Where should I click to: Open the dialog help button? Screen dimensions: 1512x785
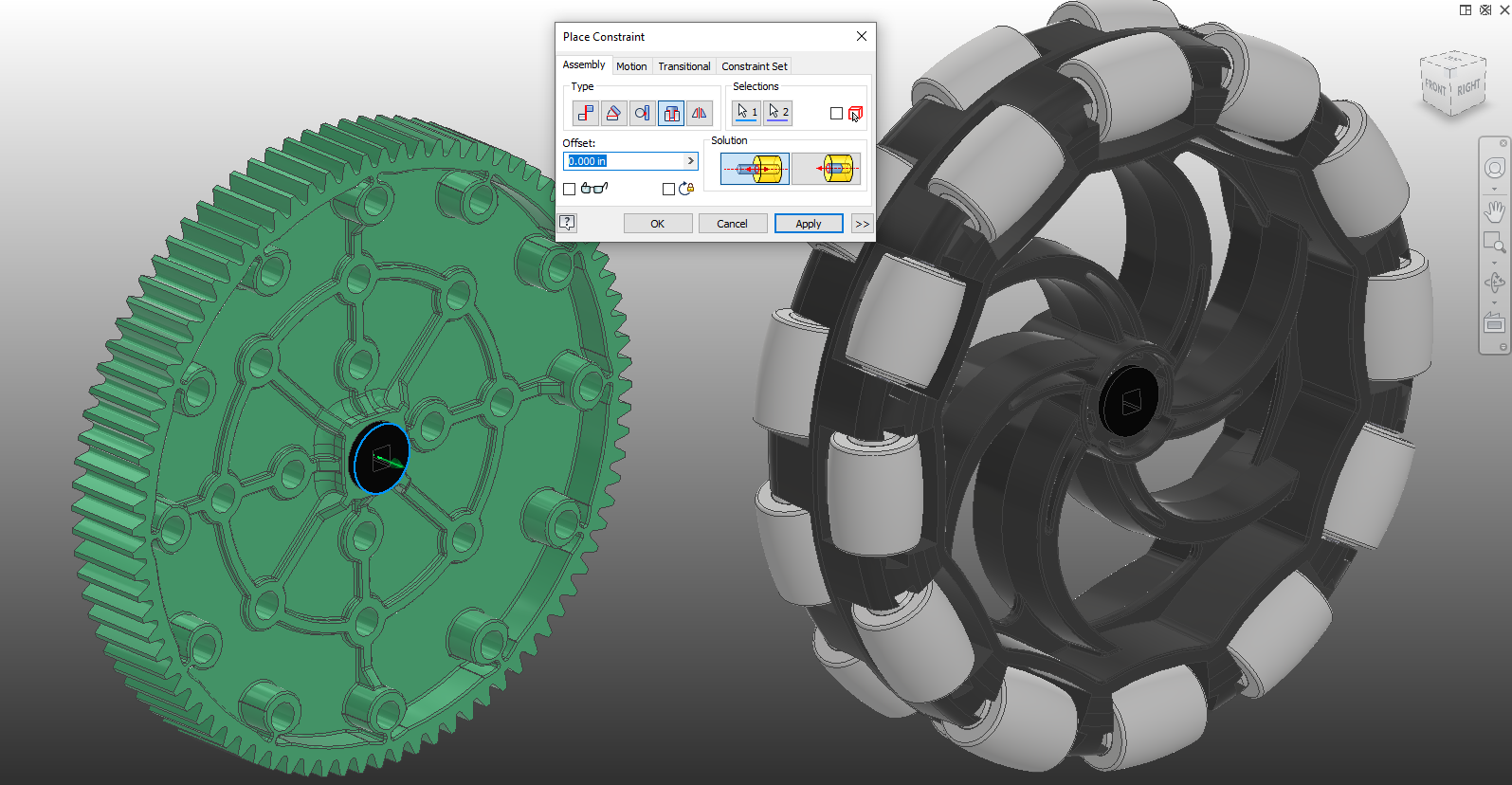tap(567, 223)
